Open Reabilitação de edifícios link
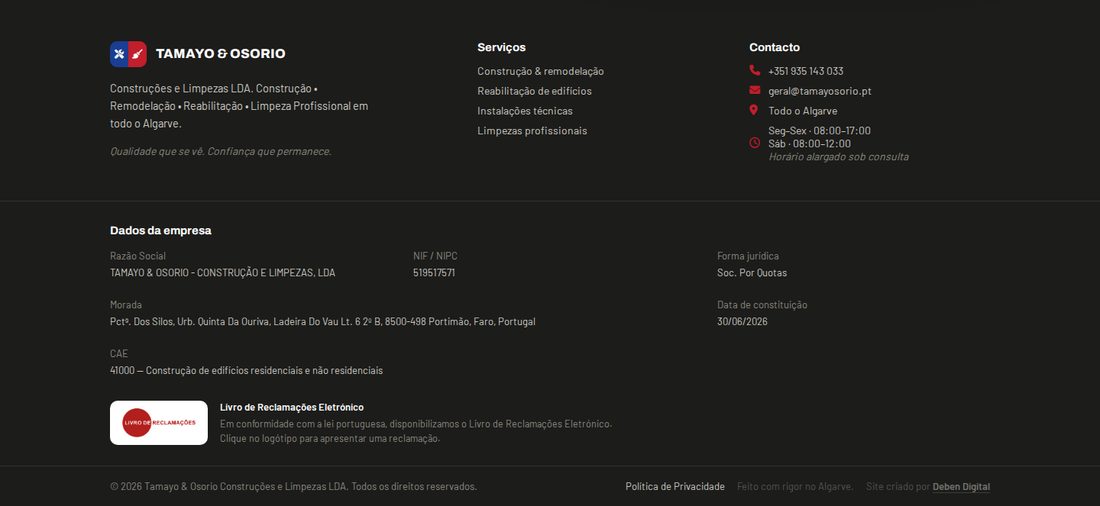The width and height of the screenshot is (1100, 506). 535,91
